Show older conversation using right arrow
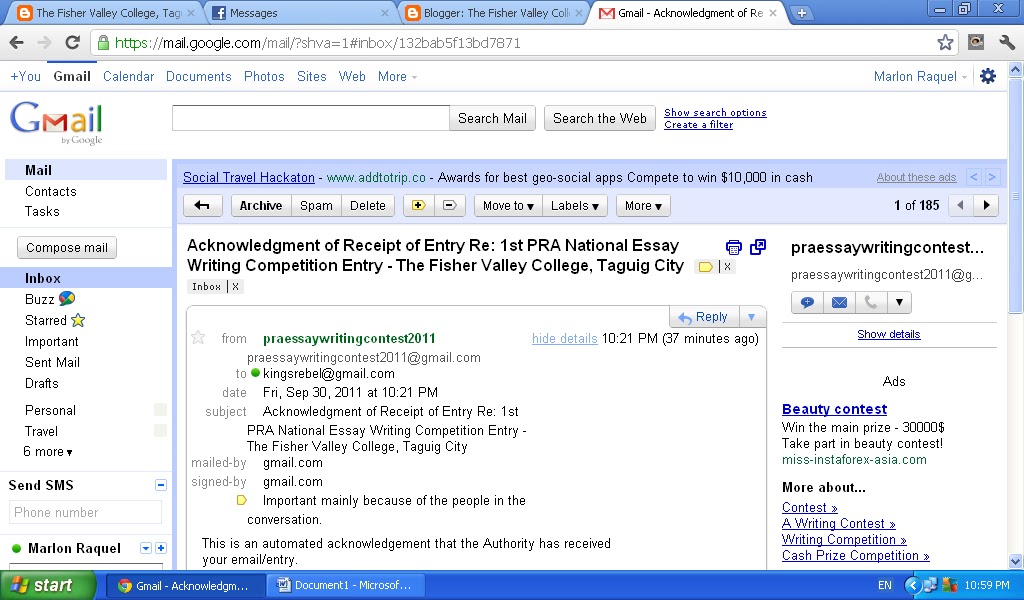This screenshot has height=600, width=1024. (986, 206)
